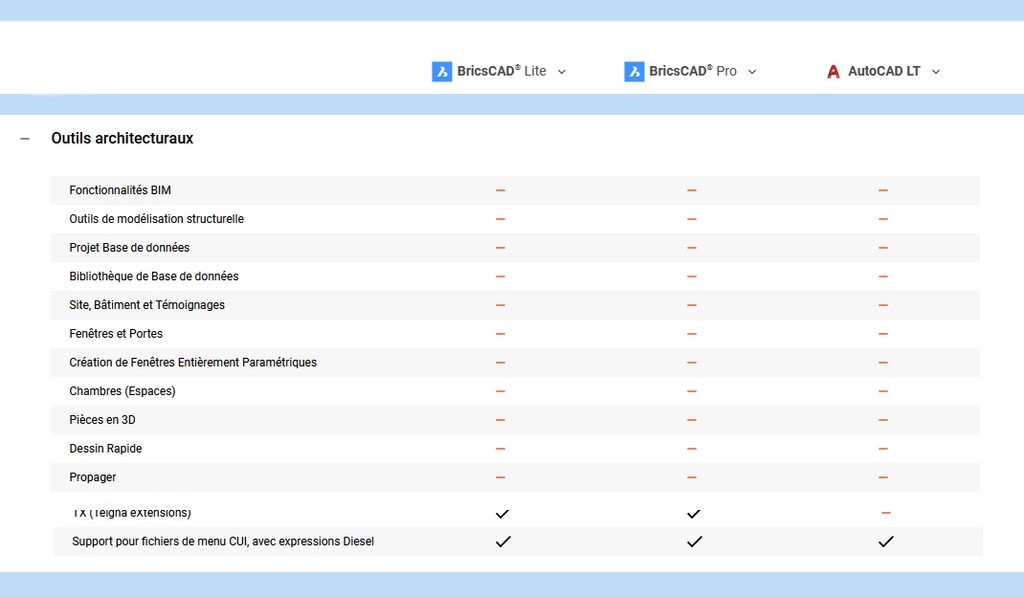
Task: Select Pièces en 3D row label
Action: tap(103, 420)
